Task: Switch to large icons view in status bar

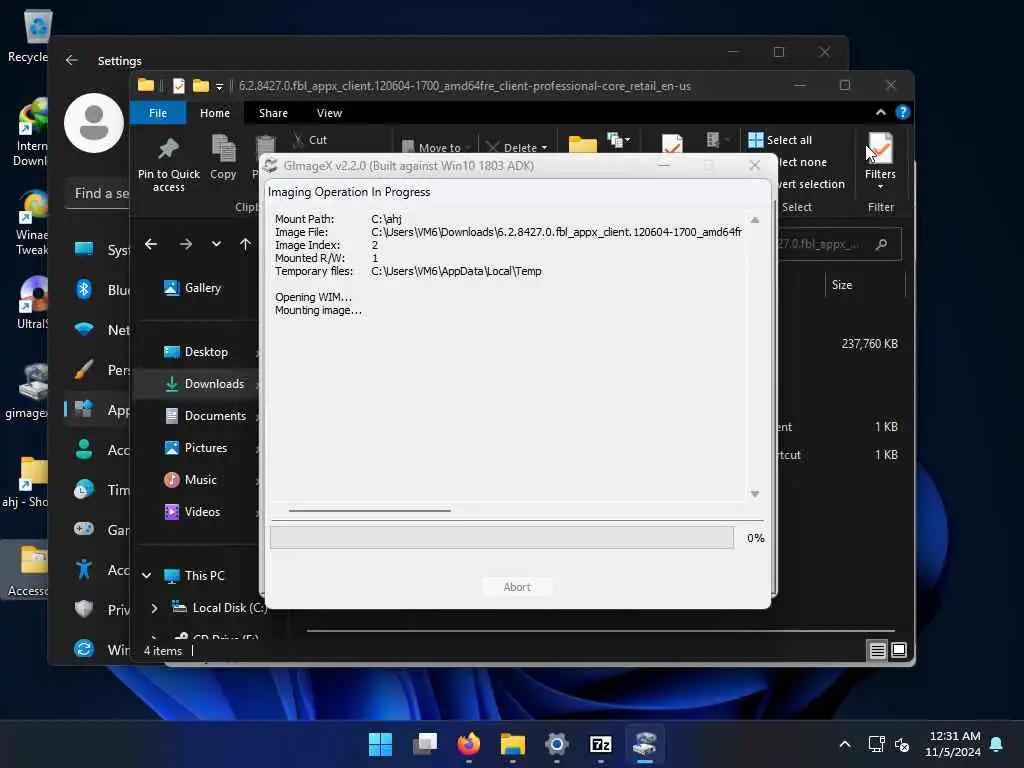Action: (899, 650)
